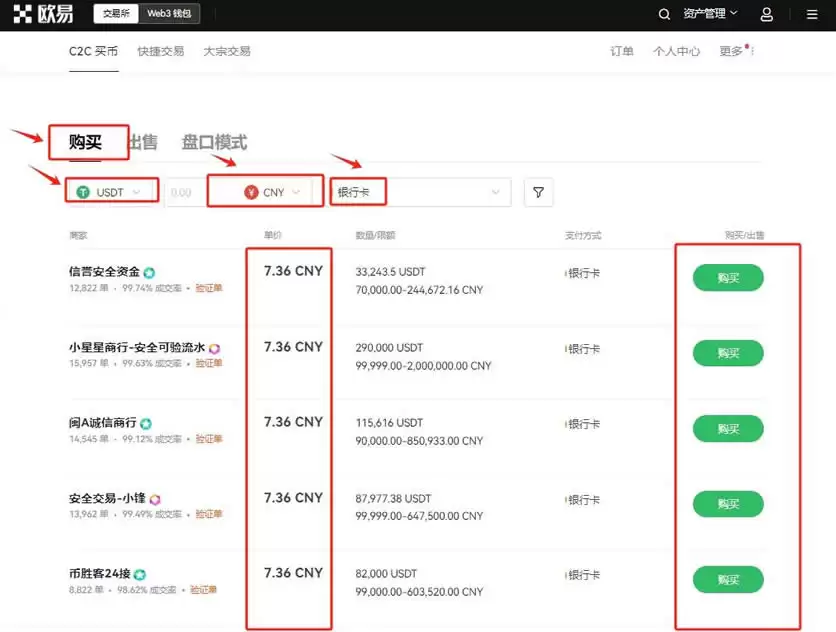
Task: Select the 出售 tab
Action: point(144,142)
